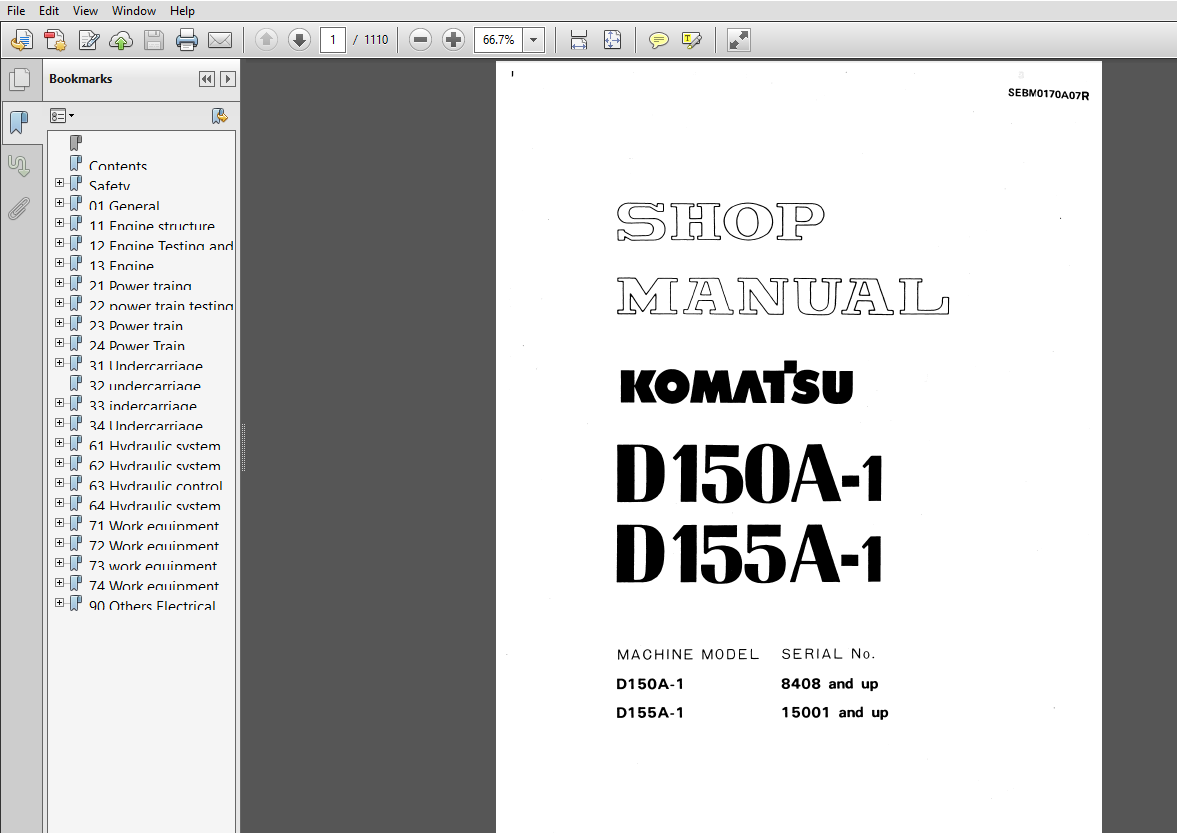Open the Edit menu
Screen dimensions: 1177x833
tap(49, 11)
